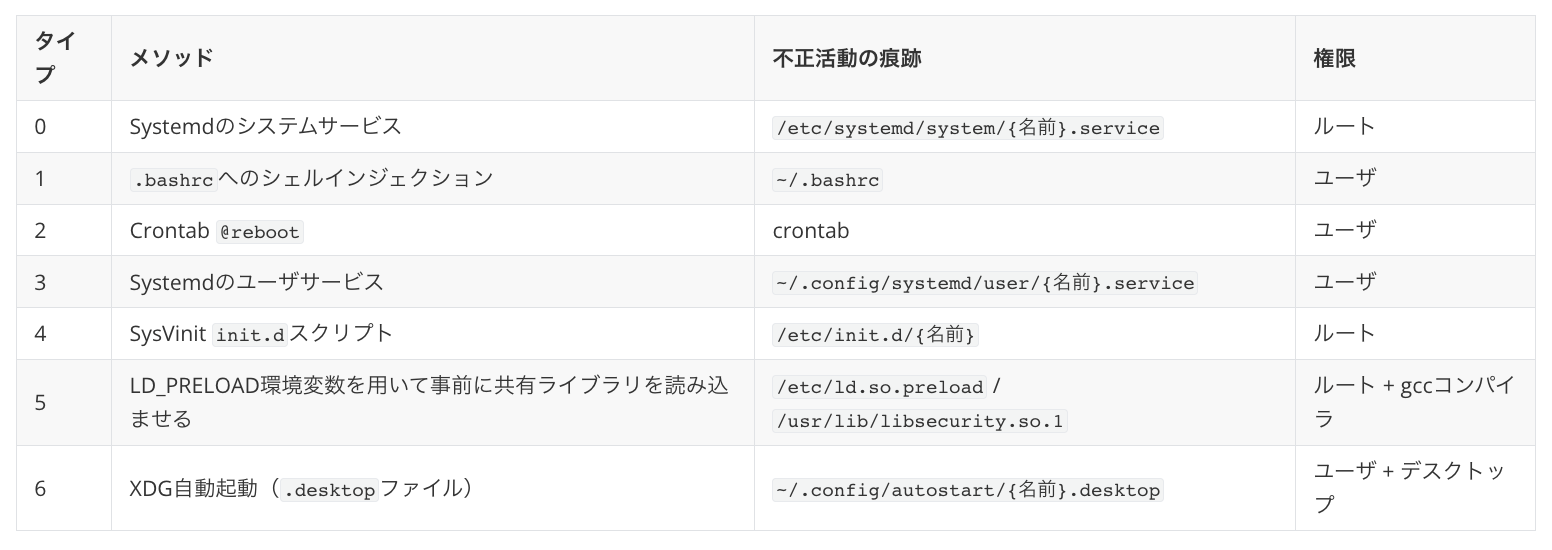Click the ~/.config/autostart desktop path
Viewport: 1552px width, 550px height.
pyautogui.click(x=967, y=490)
